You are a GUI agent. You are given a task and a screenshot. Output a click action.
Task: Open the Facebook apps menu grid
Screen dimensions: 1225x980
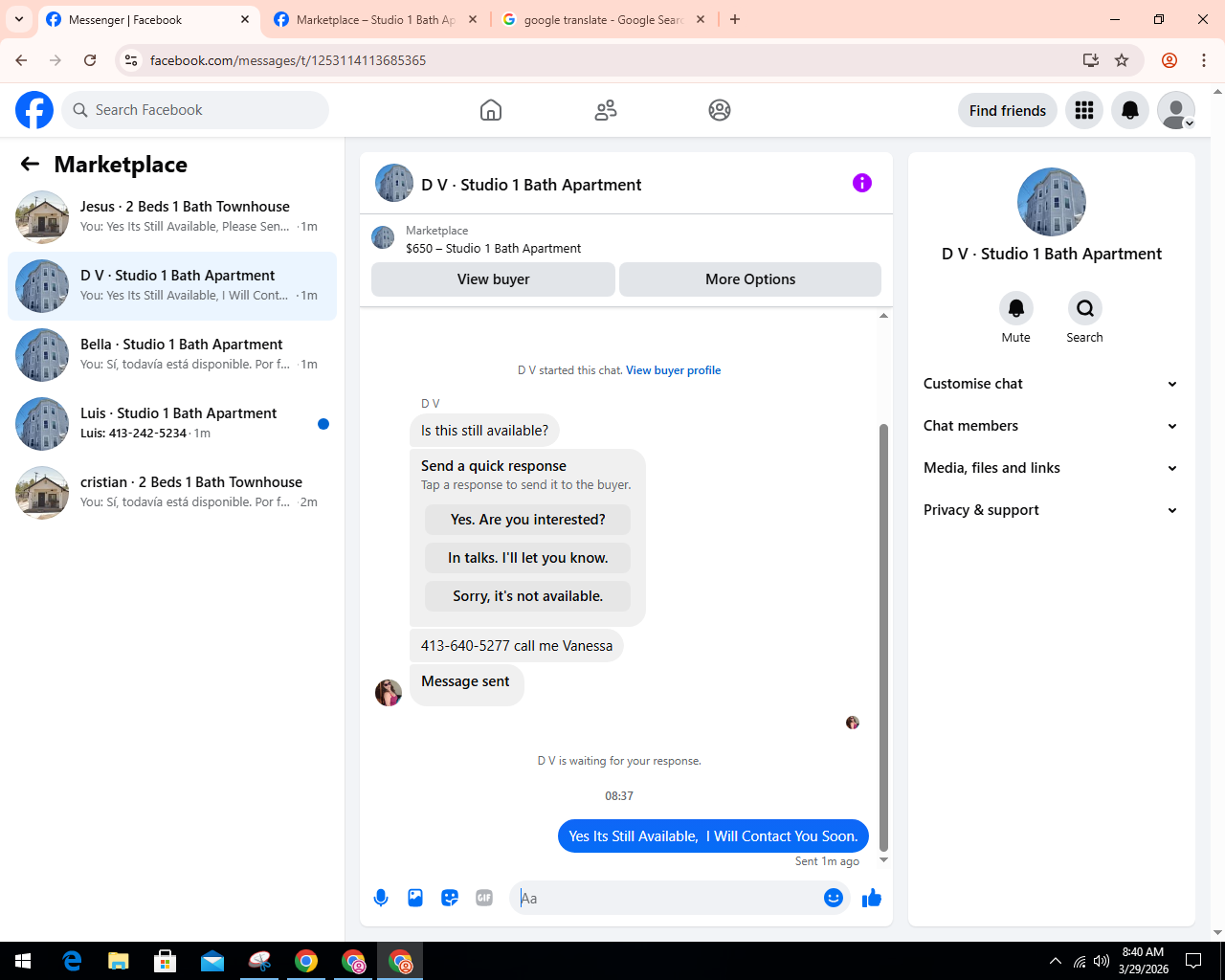pyautogui.click(x=1084, y=110)
